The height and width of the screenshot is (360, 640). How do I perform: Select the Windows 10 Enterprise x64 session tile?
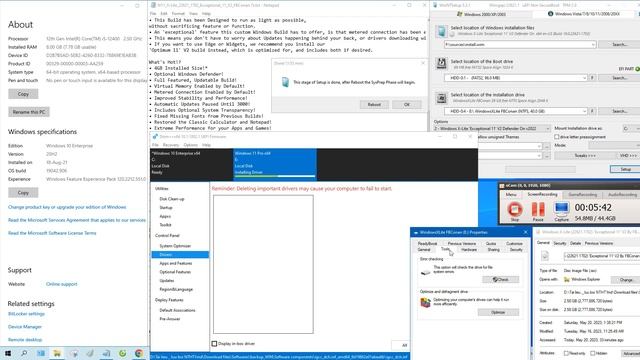click(x=191, y=163)
